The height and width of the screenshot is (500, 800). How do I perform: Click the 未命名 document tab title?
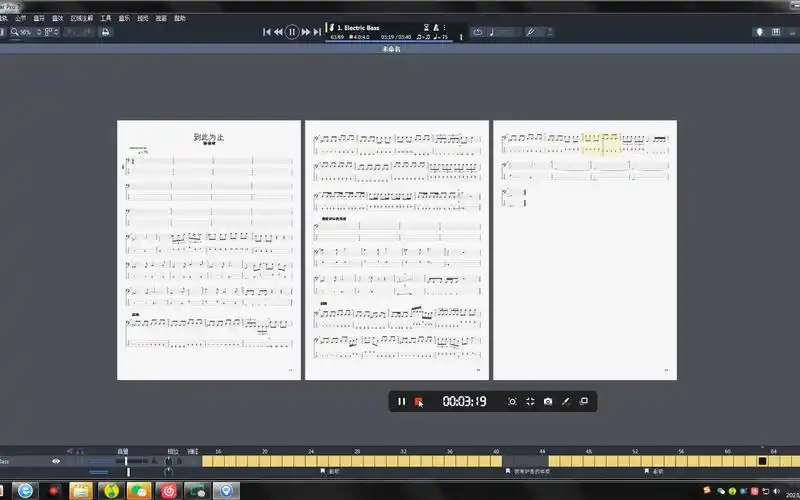pyautogui.click(x=391, y=49)
